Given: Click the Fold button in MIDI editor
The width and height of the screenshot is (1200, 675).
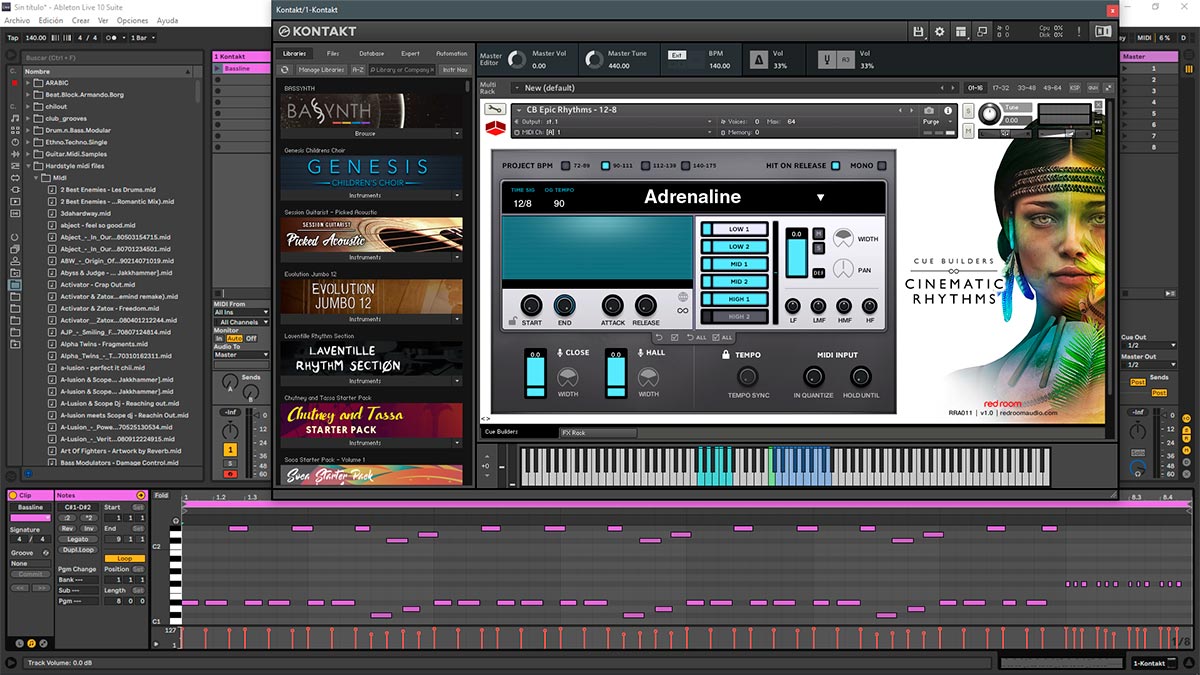Looking at the screenshot, I should 162,496.
